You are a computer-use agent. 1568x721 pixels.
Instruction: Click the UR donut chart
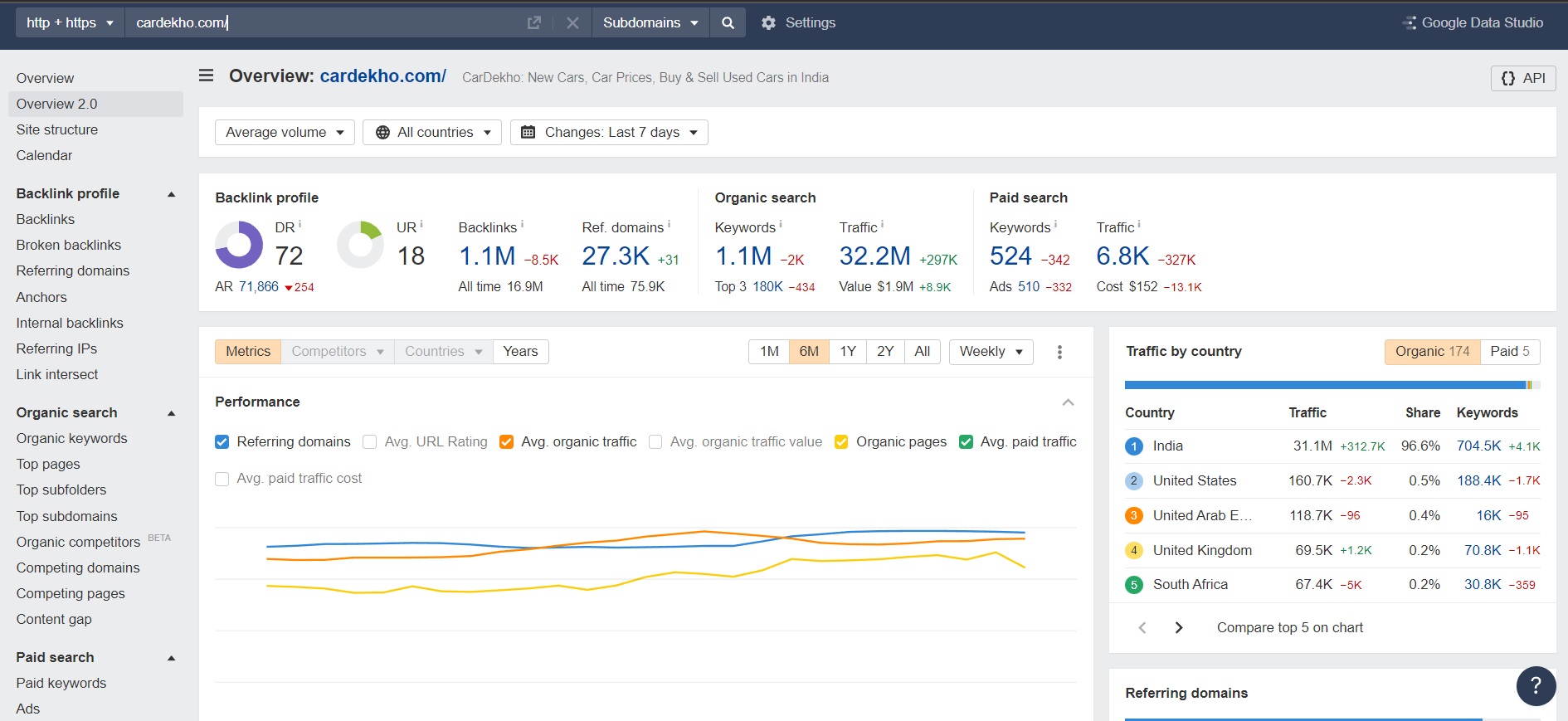click(360, 245)
